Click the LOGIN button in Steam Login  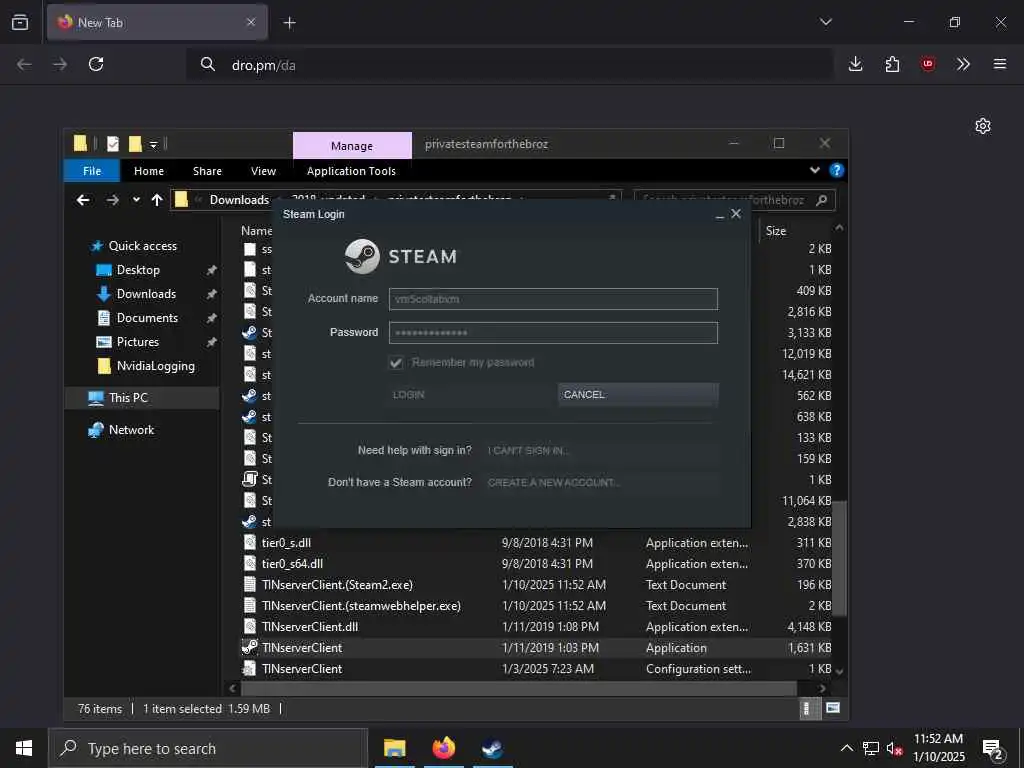(x=469, y=394)
